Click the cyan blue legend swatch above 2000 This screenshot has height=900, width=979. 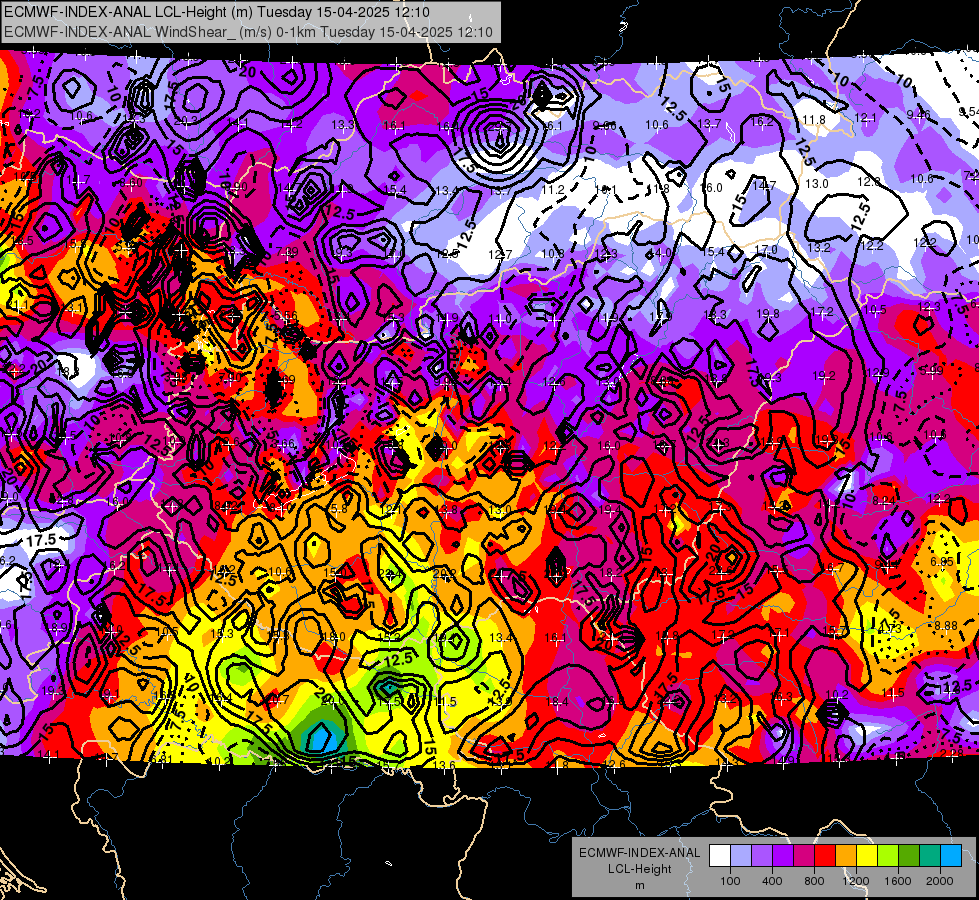951,856
